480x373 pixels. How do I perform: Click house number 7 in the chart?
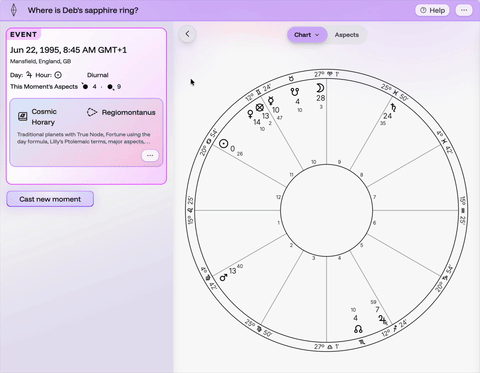[x=374, y=197]
